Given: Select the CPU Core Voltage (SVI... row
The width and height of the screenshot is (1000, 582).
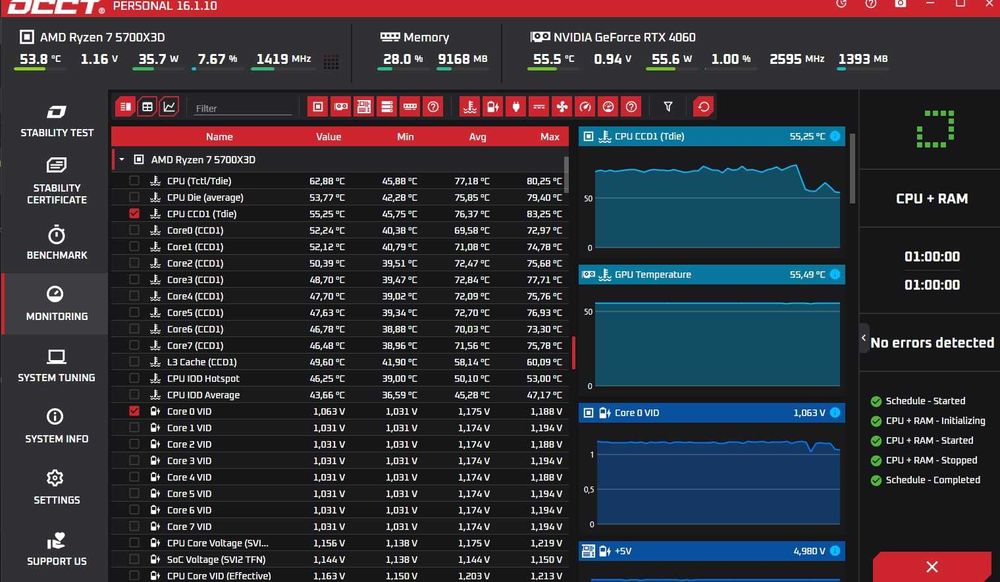Looking at the screenshot, I should point(340,543).
